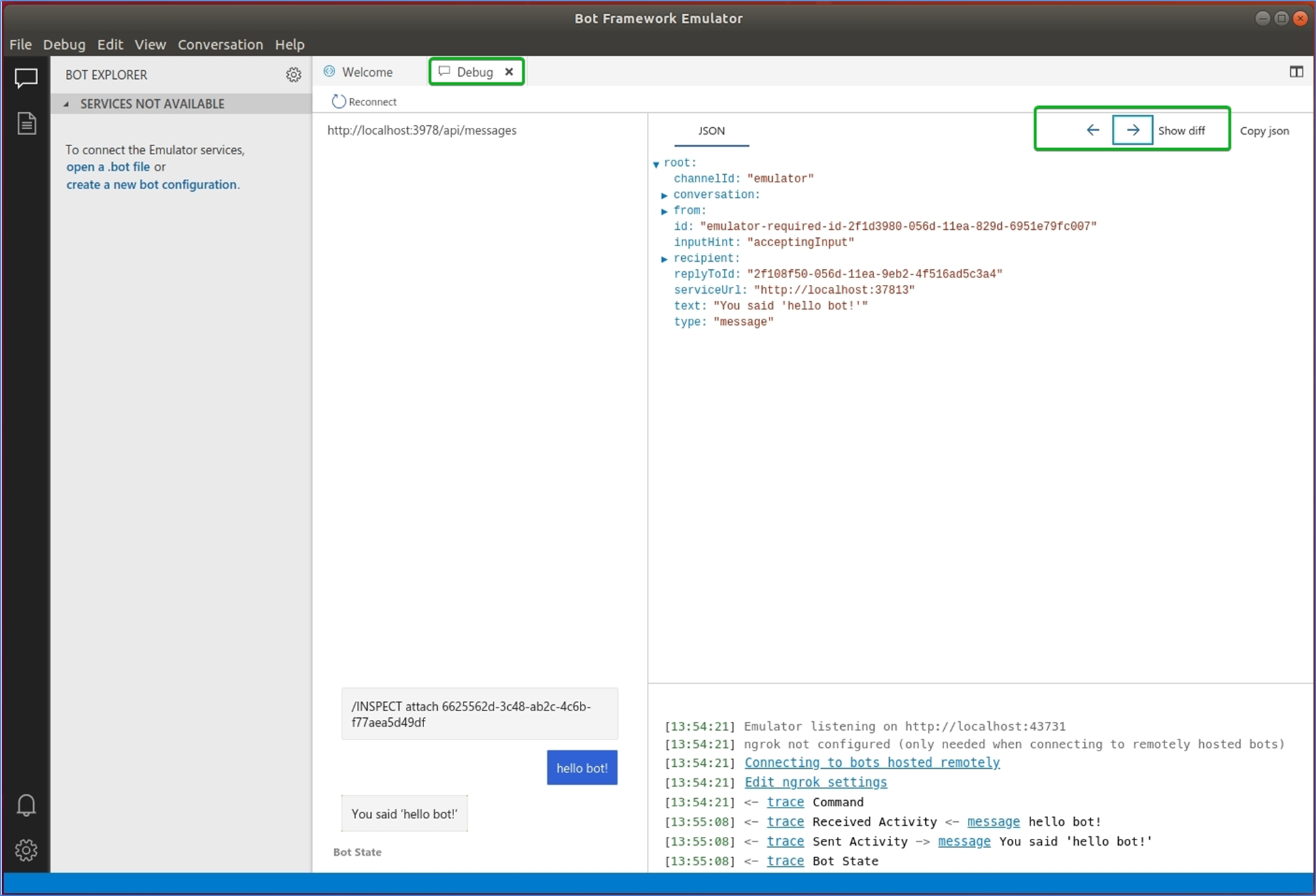The image size is (1316, 896).
Task: Open the chat bubble Bot Explorer sidebar icon
Action: (x=26, y=78)
